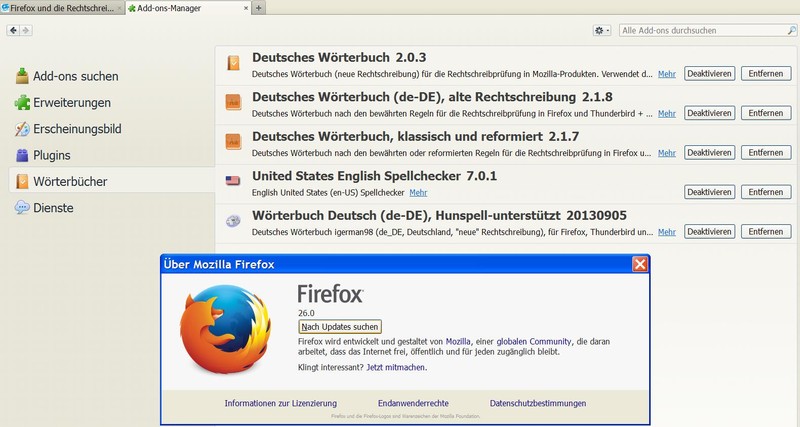This screenshot has width=800, height=427.
Task: Close the Über Mozilla Firefox dialog
Action: click(x=639, y=264)
